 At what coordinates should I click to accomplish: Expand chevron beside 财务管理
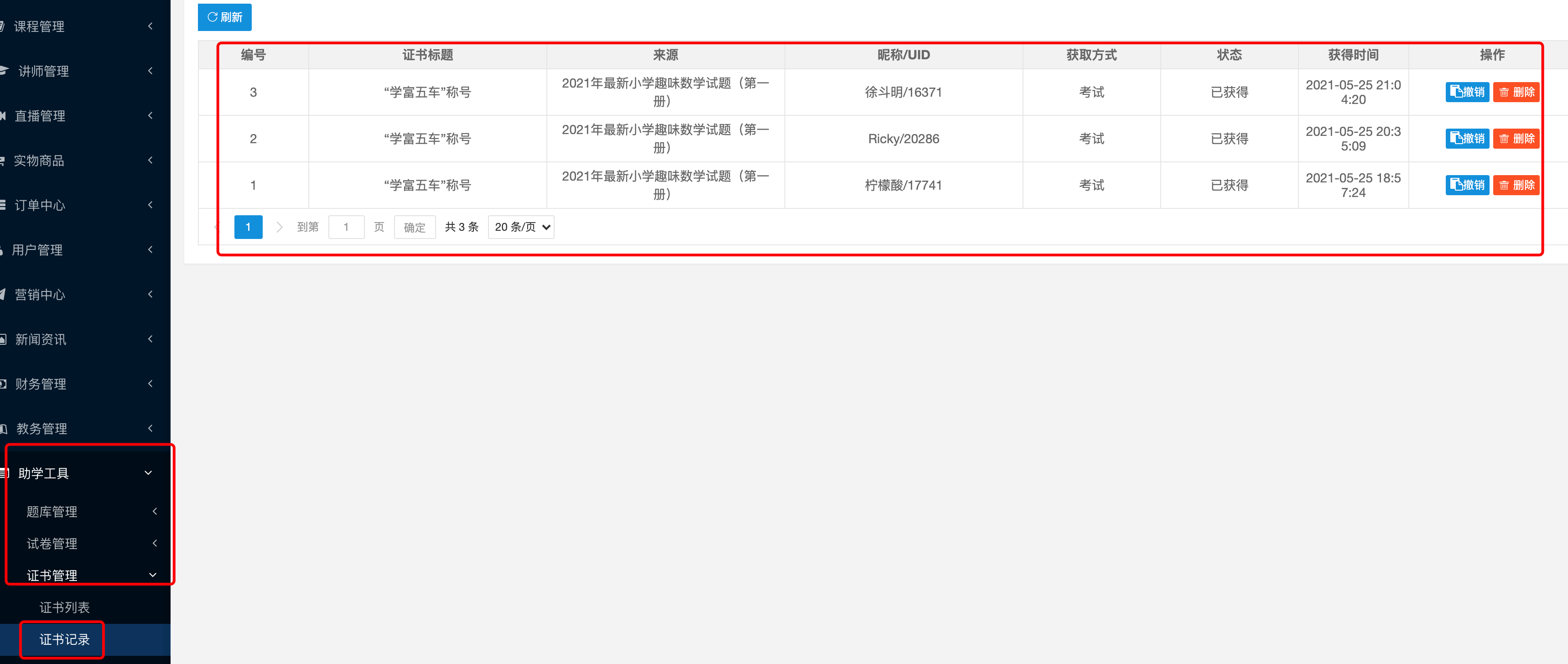tap(150, 384)
